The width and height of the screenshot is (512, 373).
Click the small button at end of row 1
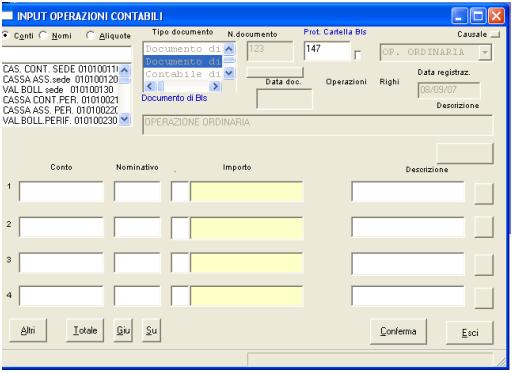[483, 193]
